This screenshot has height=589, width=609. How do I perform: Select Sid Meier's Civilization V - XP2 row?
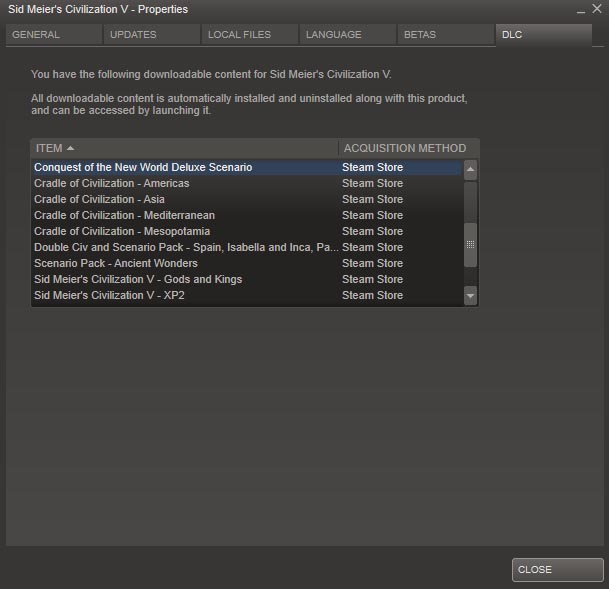(247, 295)
